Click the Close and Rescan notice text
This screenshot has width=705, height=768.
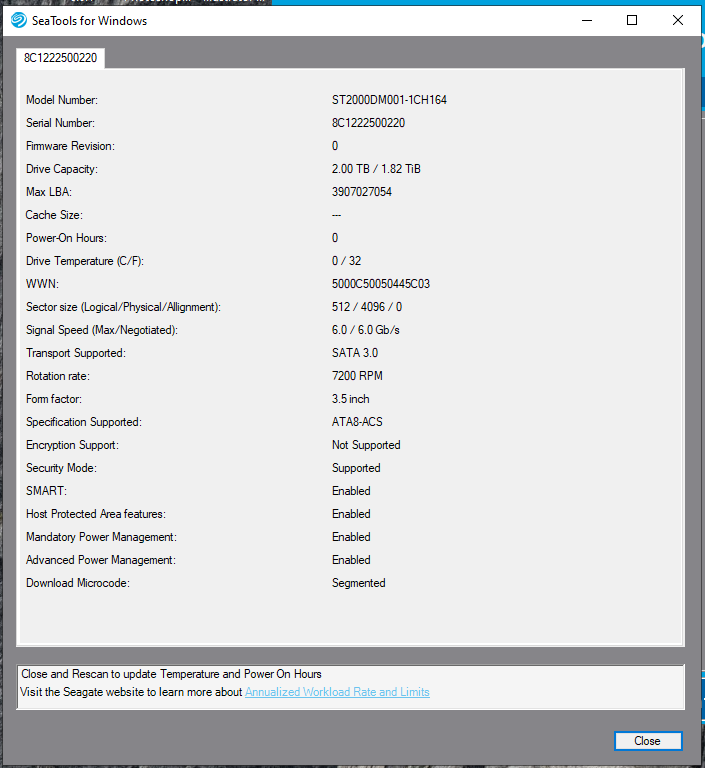pos(171,674)
